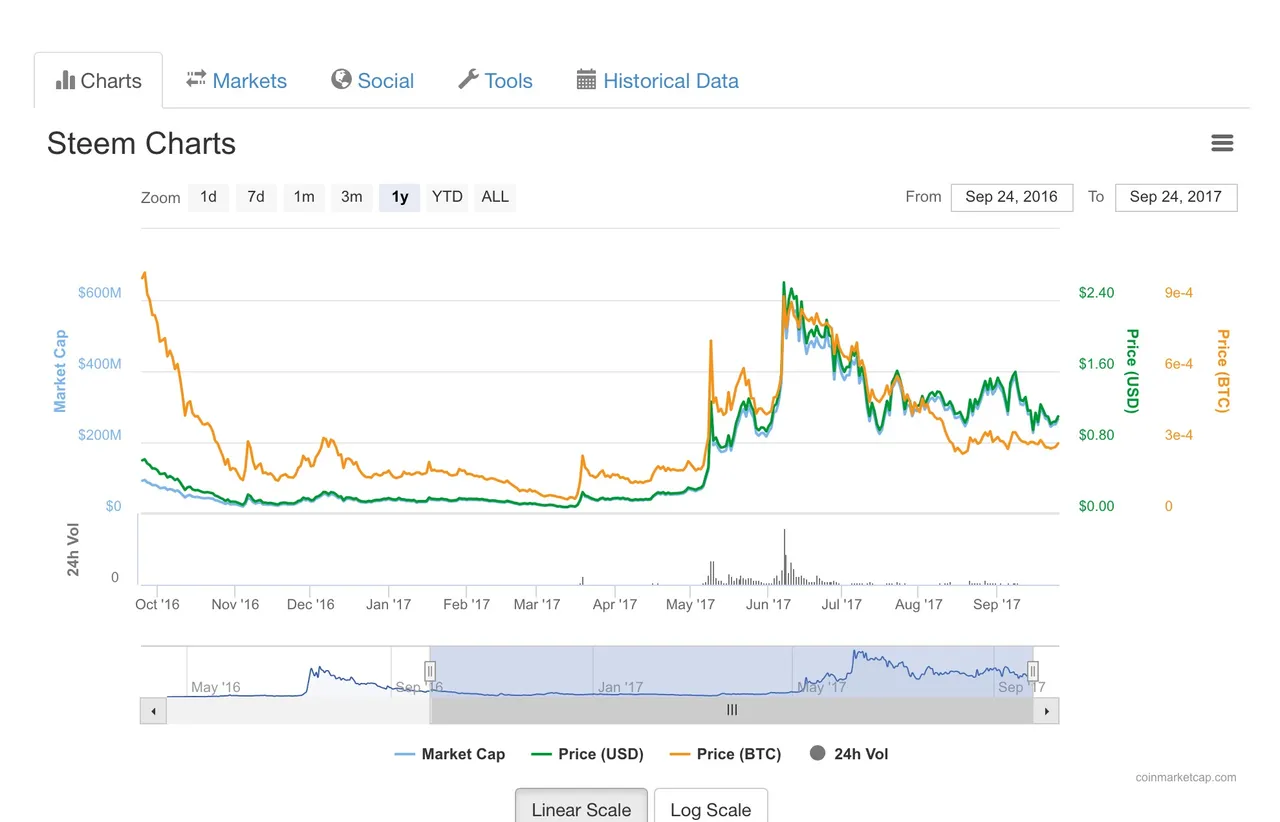Click the navigator left scroll arrow
The image size is (1280, 822).
click(153, 711)
